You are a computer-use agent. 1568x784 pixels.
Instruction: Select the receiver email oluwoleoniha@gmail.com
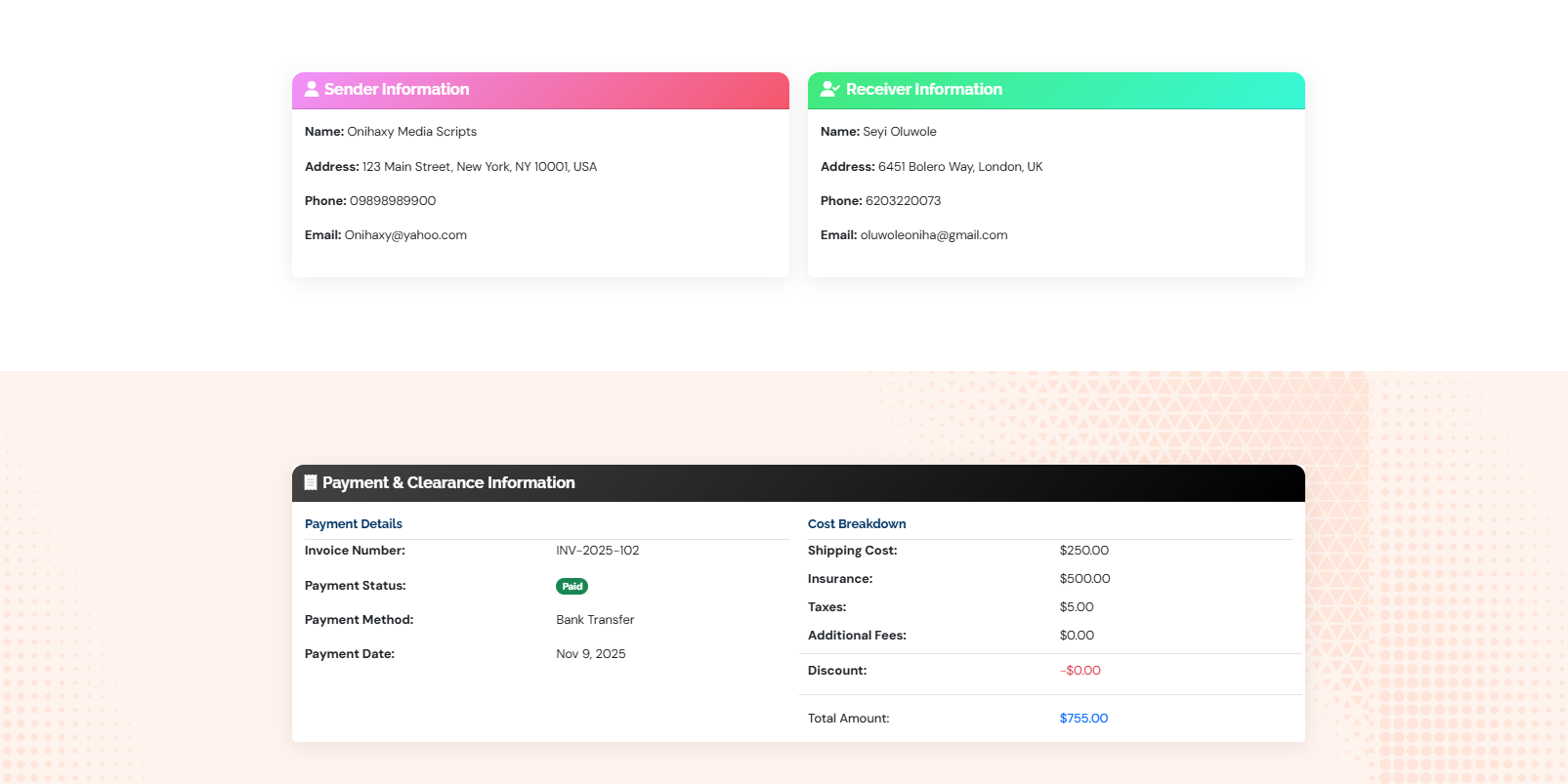933,235
